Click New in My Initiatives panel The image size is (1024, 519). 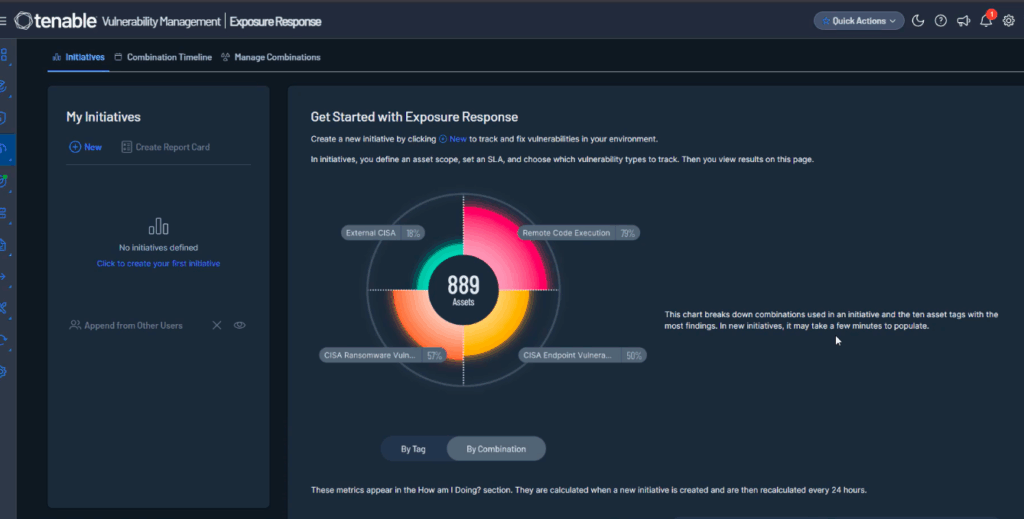[85, 147]
